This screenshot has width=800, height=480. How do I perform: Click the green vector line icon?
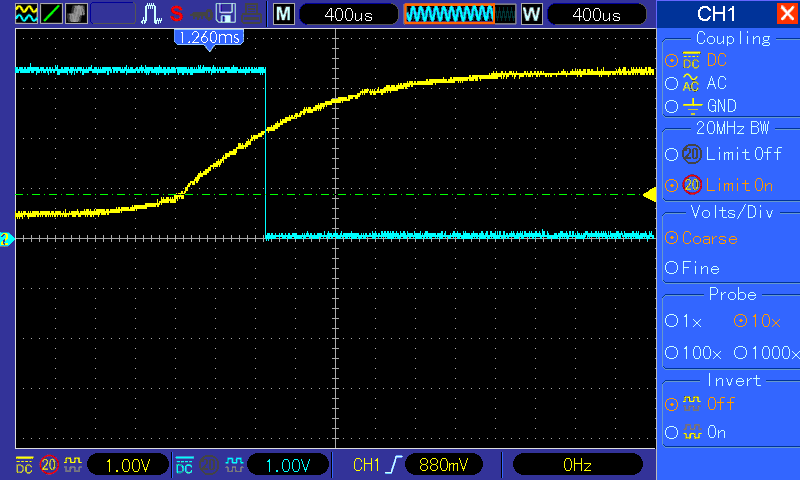point(51,14)
